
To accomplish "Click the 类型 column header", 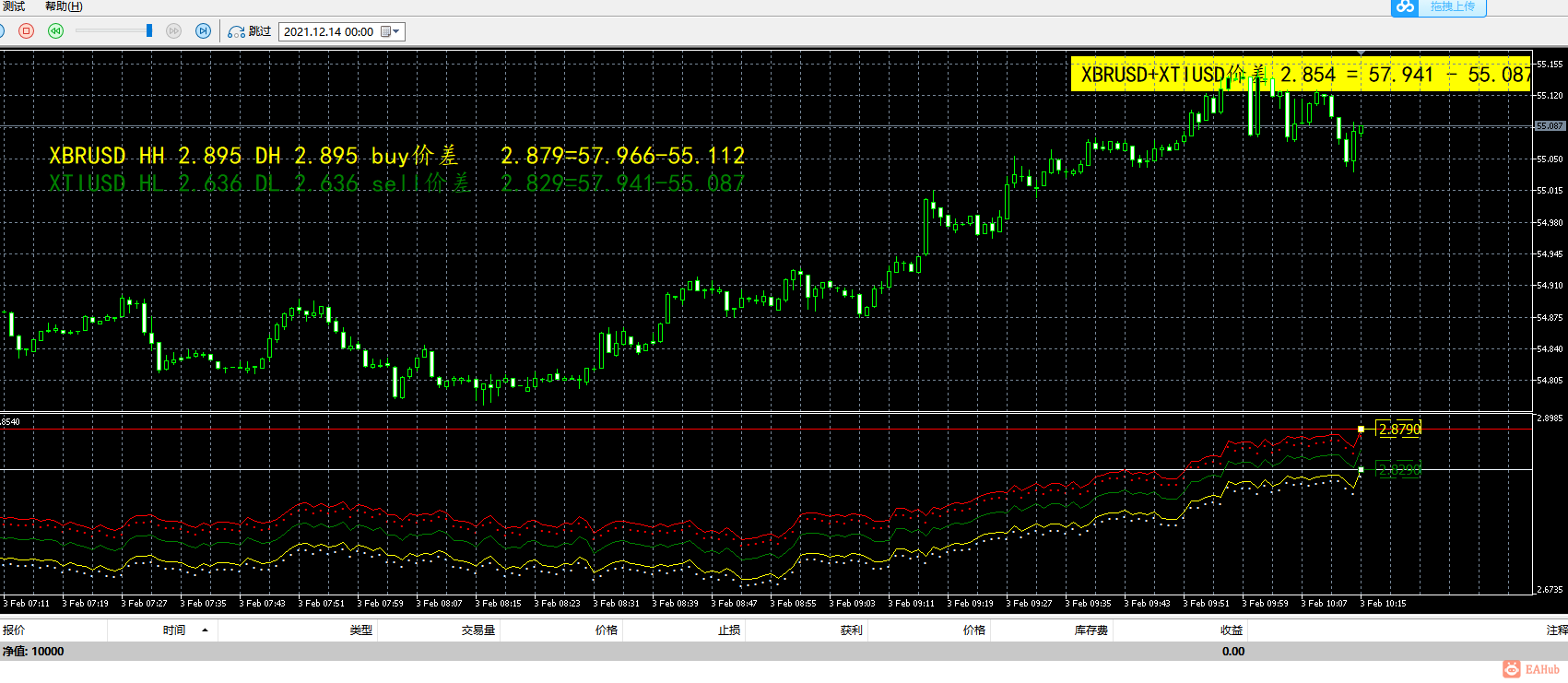I will point(361,630).
